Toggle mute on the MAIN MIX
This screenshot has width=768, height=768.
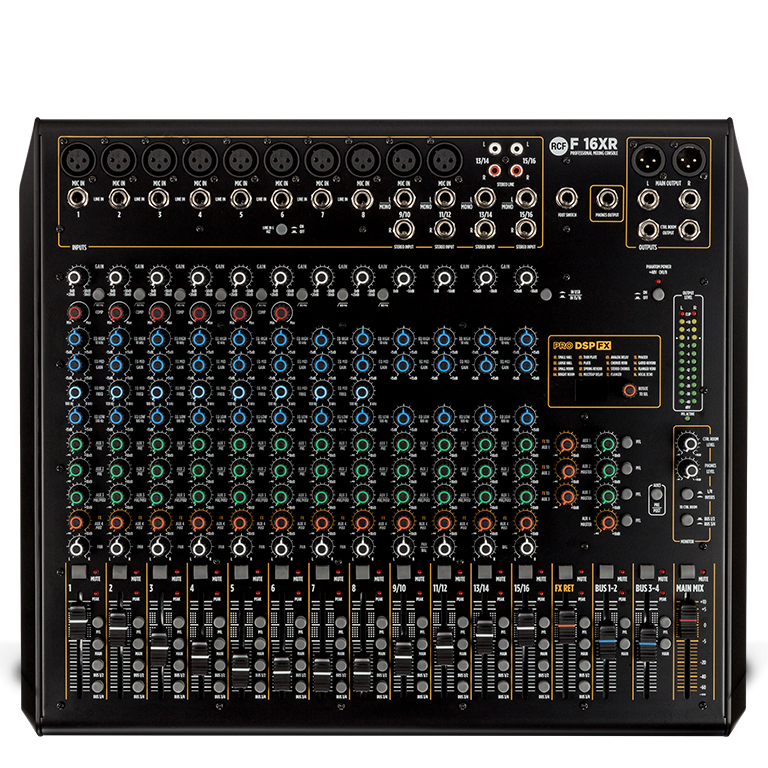coord(686,573)
